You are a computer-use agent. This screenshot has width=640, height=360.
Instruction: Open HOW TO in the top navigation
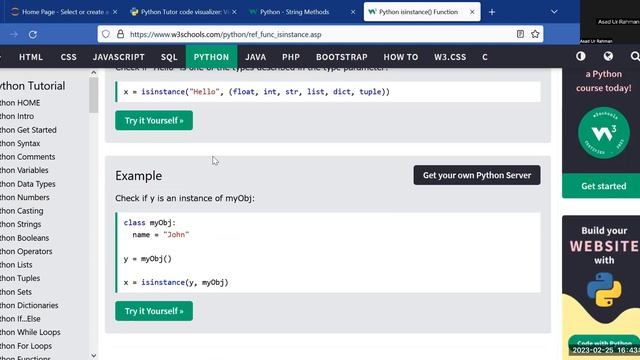[x=401, y=57]
